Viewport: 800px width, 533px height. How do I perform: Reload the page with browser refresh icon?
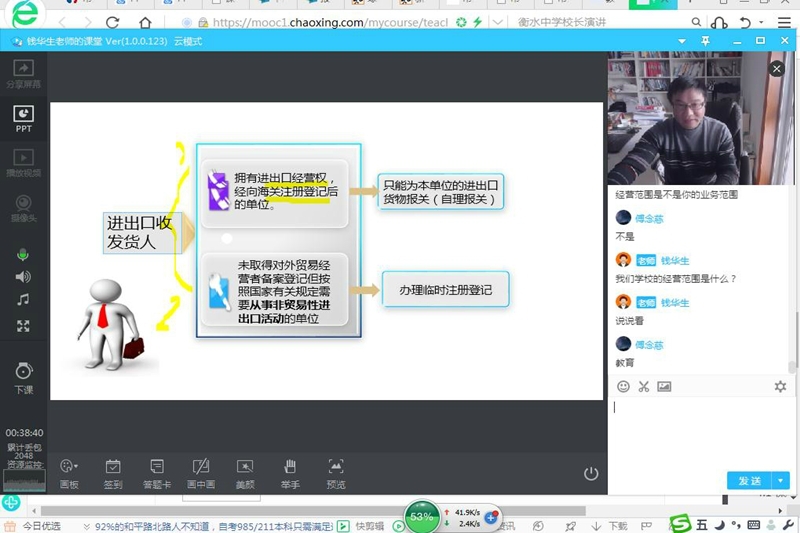[x=113, y=22]
